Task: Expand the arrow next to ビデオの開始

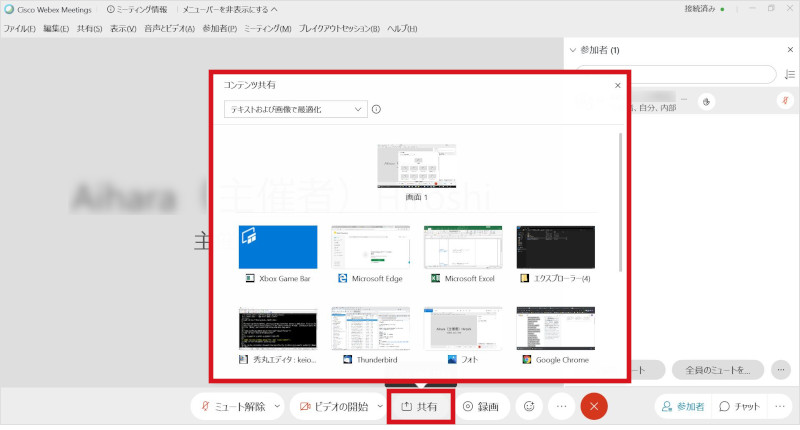Action: [x=378, y=407]
